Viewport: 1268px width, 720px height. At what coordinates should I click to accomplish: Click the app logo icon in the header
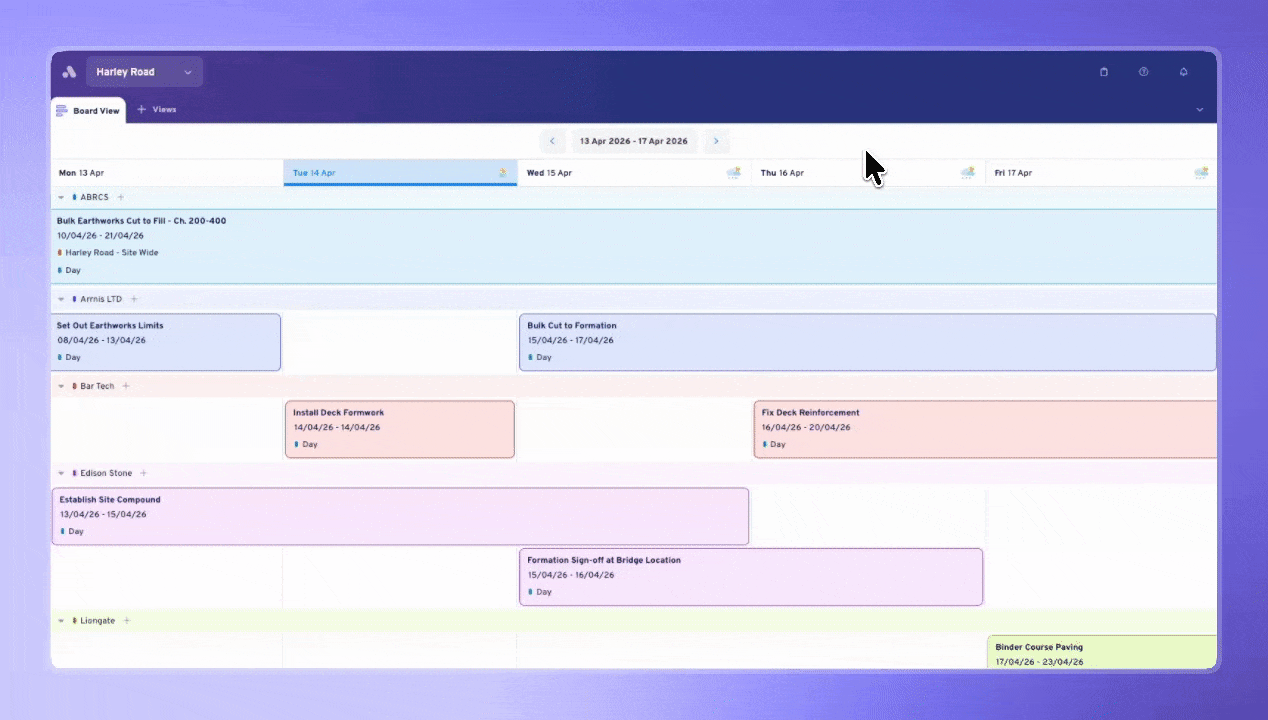(x=69, y=72)
